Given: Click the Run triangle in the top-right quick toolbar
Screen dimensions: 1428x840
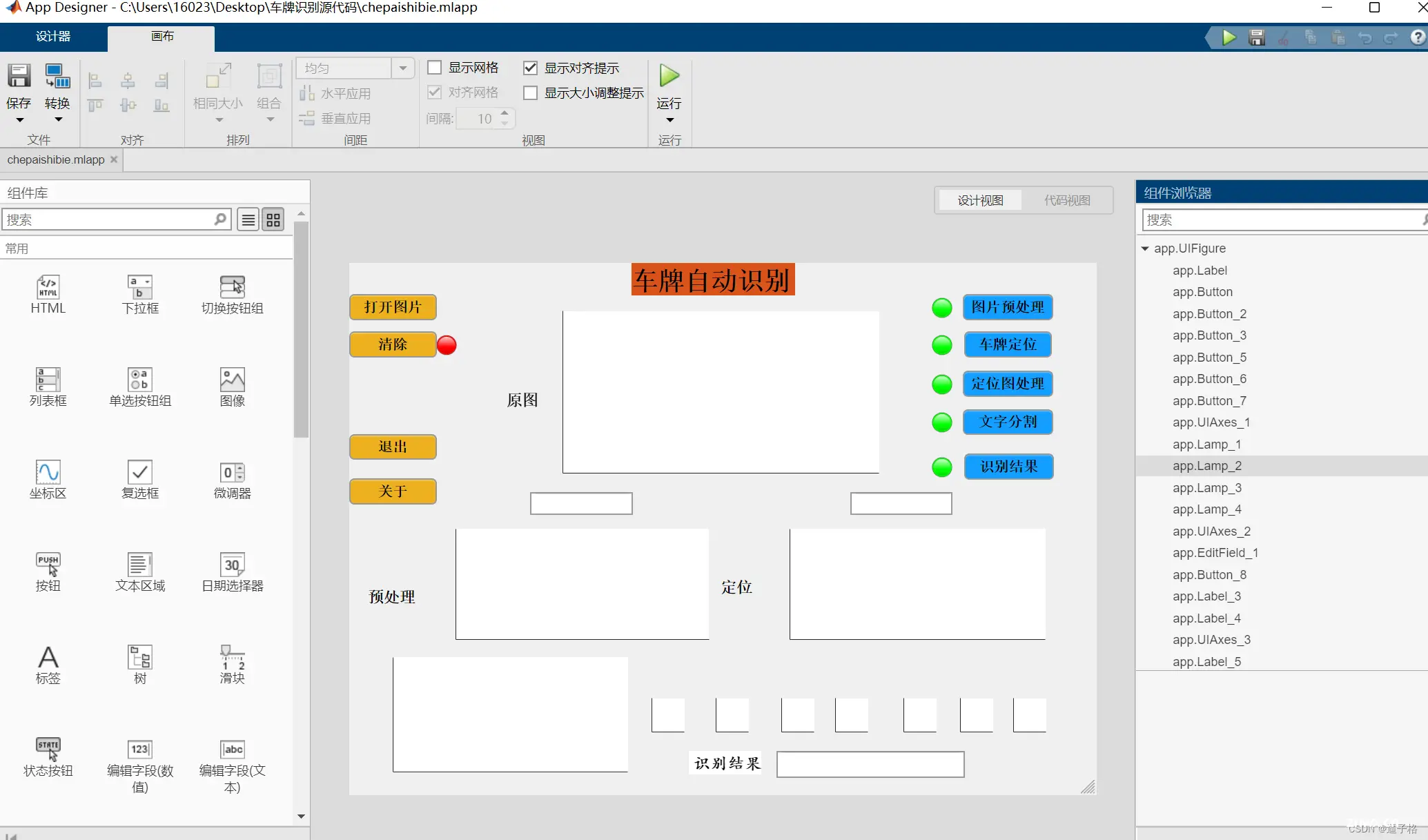Looking at the screenshot, I should click(1229, 37).
